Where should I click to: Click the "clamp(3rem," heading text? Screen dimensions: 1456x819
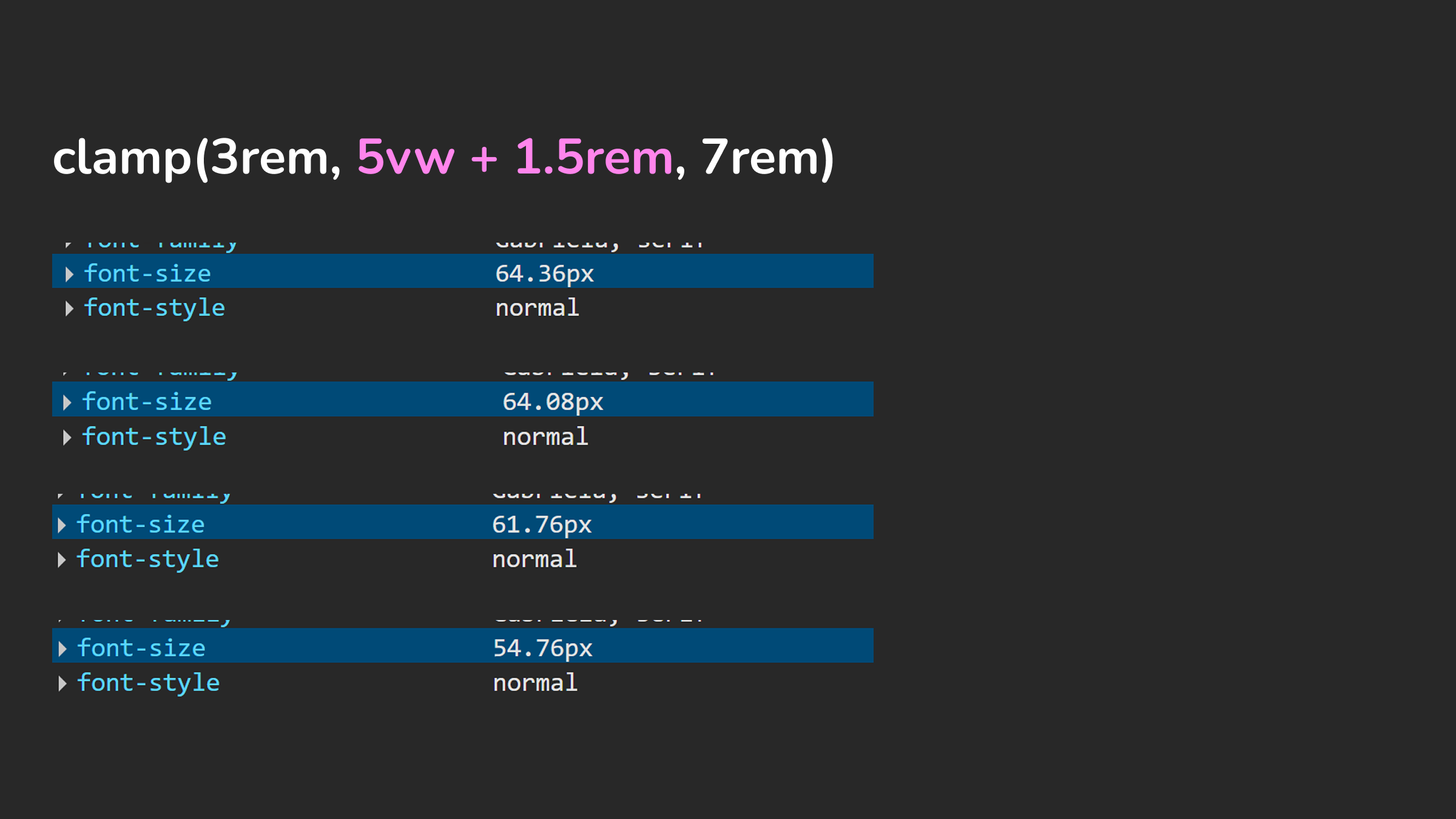(x=197, y=158)
